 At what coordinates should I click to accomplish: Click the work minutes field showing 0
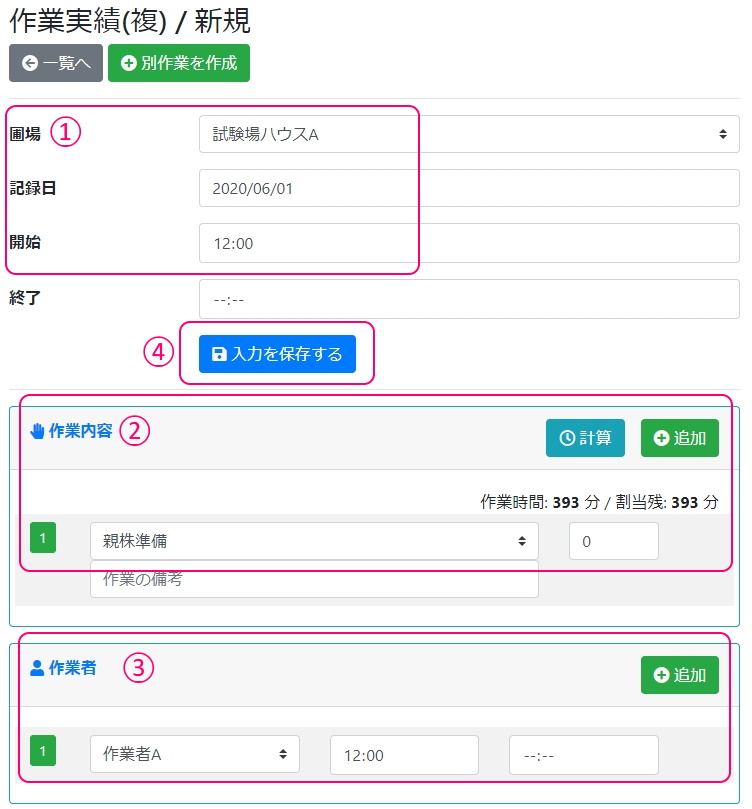click(614, 541)
